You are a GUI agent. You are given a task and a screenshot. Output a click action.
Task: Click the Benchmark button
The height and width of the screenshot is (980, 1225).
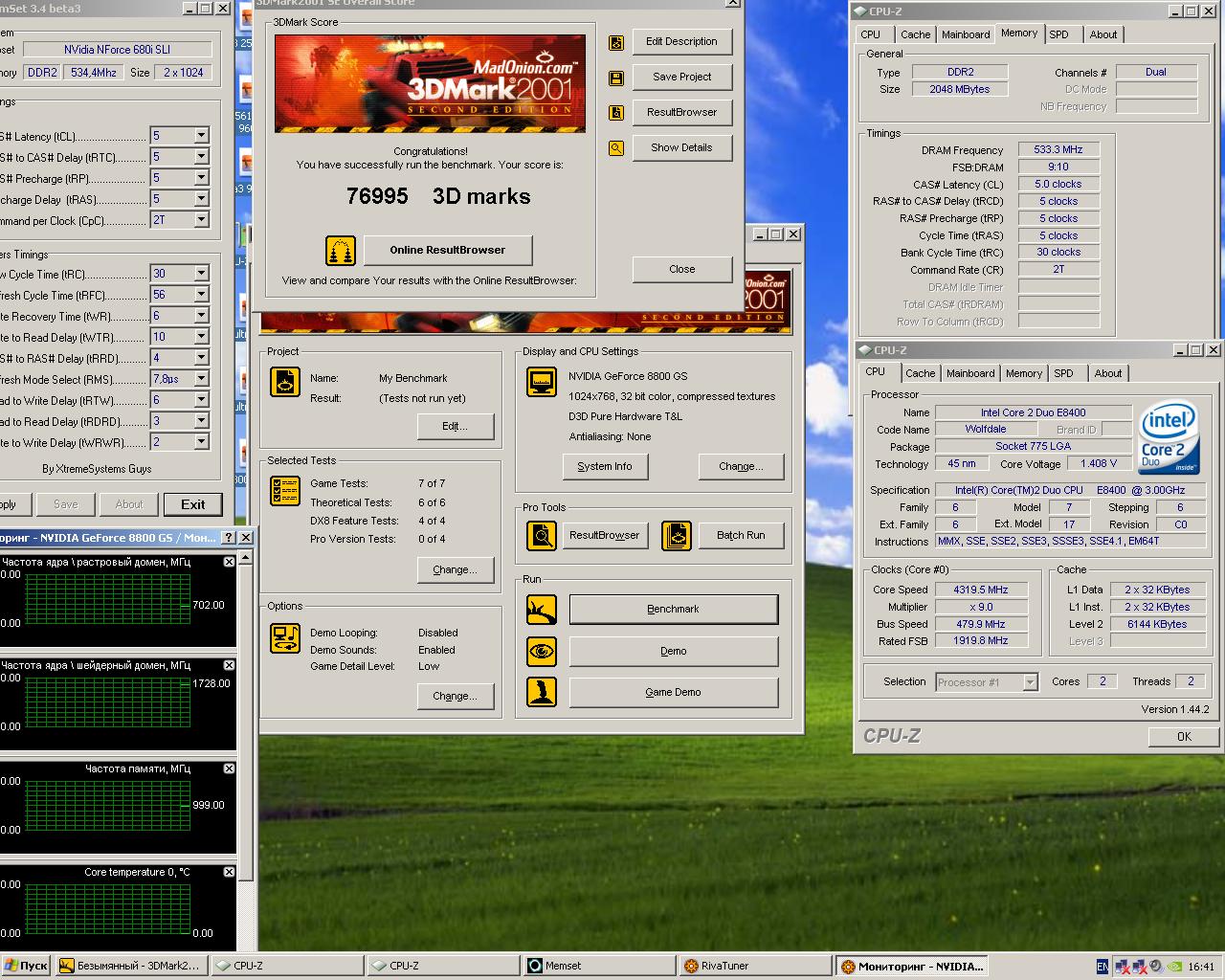[674, 609]
